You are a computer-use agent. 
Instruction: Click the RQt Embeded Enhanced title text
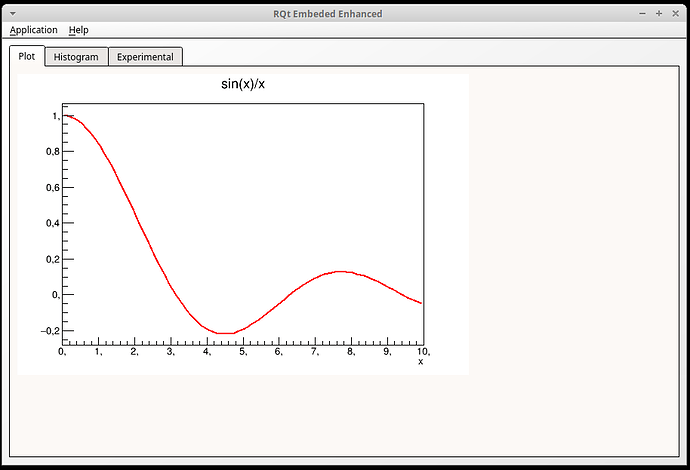[x=327, y=13]
